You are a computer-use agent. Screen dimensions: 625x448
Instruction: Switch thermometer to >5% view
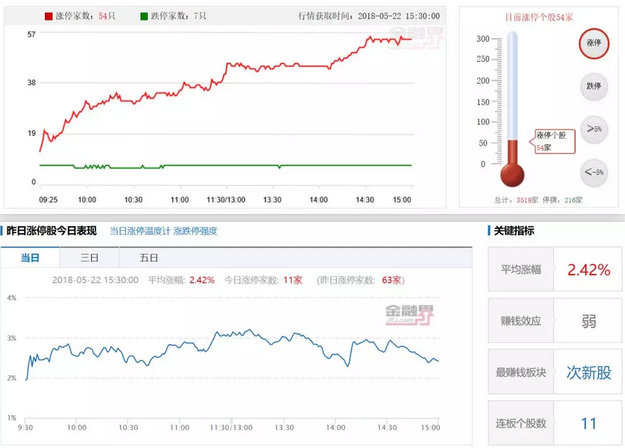593,129
